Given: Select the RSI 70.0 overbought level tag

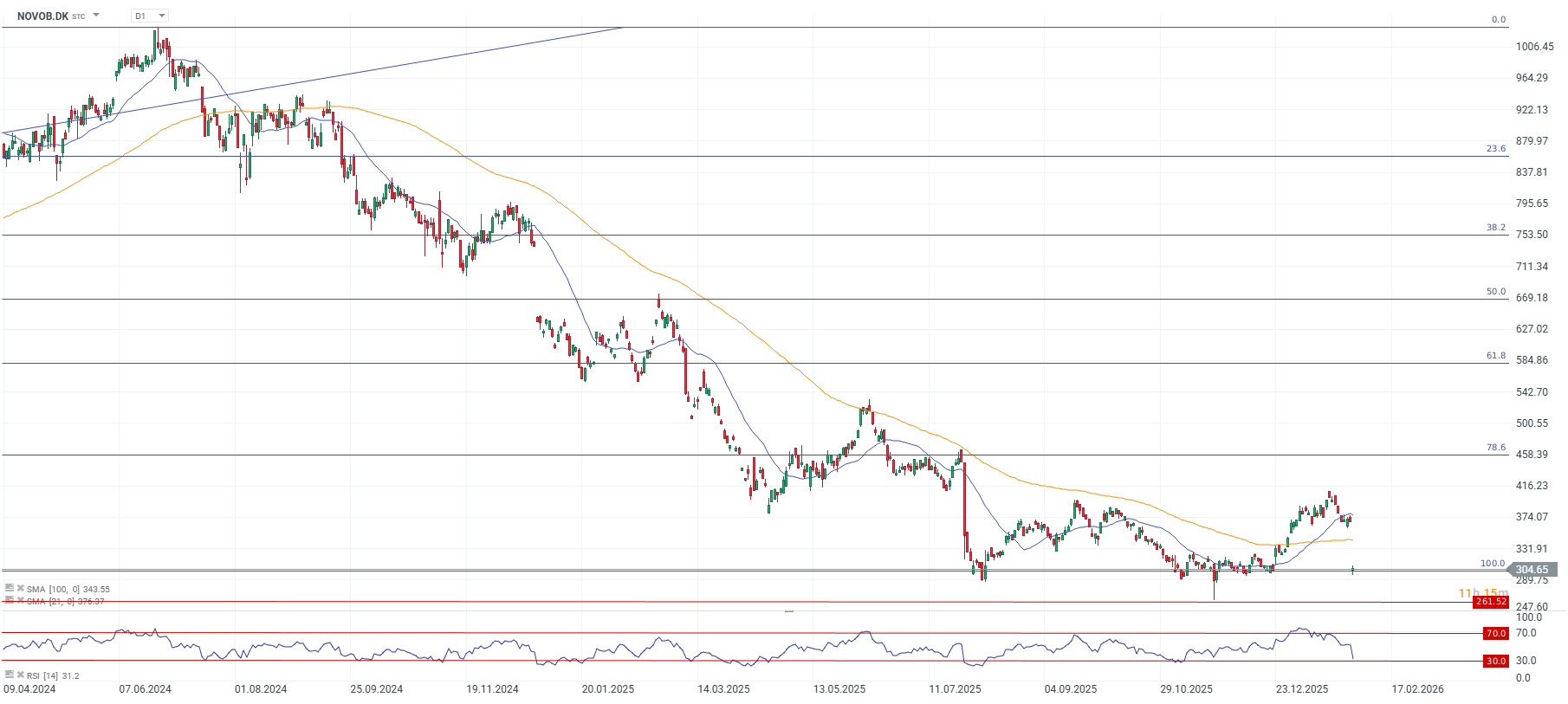Looking at the screenshot, I should [x=1496, y=633].
